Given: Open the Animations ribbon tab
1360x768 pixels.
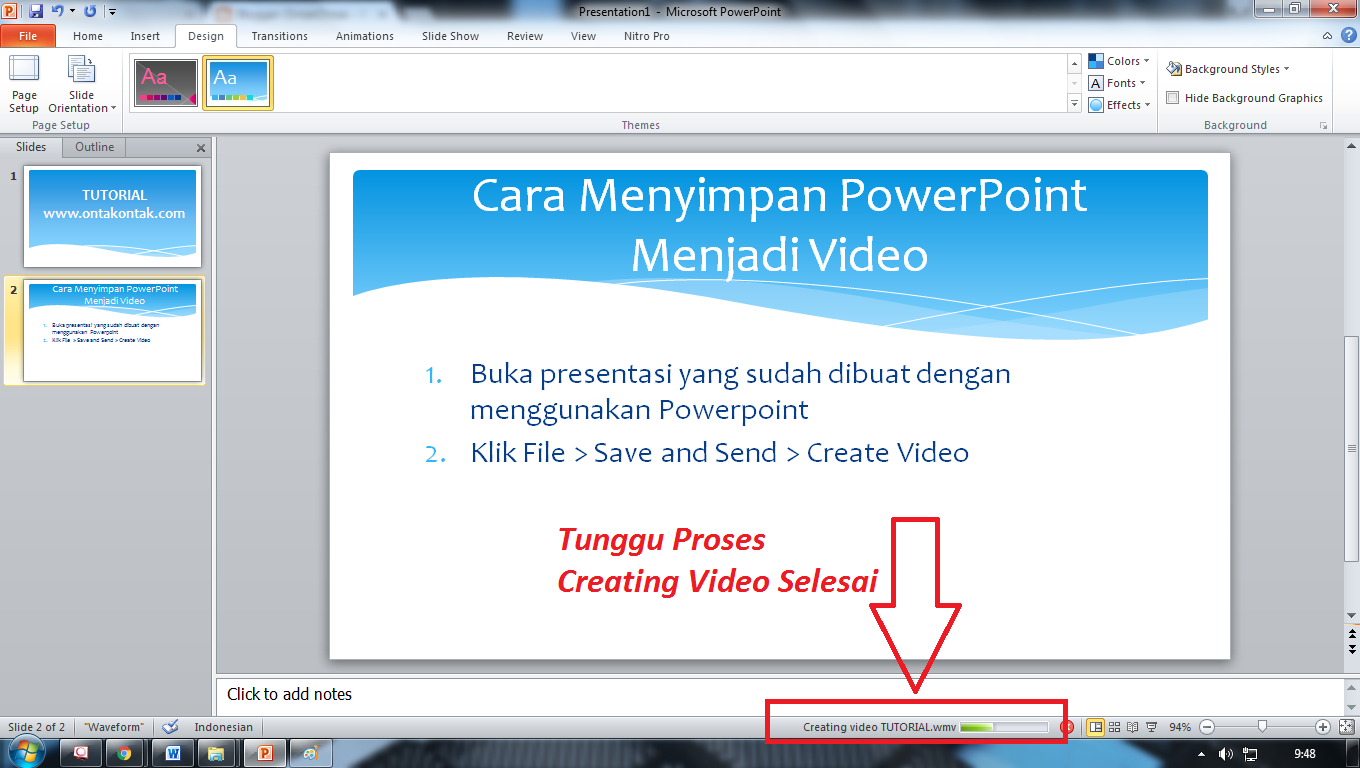Looking at the screenshot, I should click(365, 36).
